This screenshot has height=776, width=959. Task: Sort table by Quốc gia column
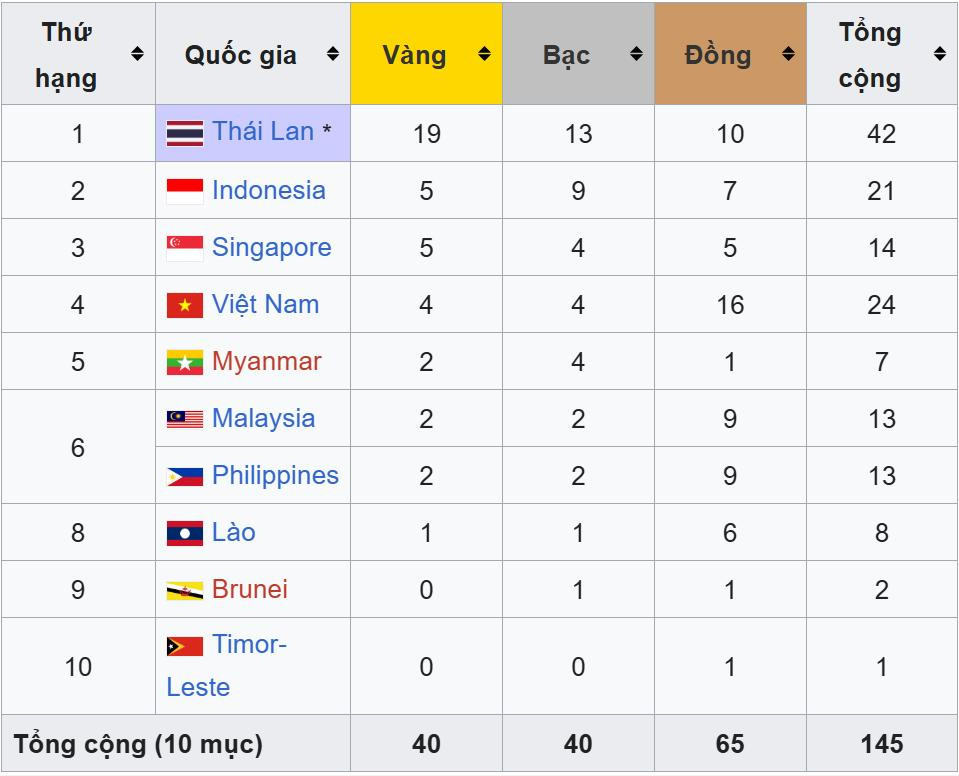[x=333, y=54]
